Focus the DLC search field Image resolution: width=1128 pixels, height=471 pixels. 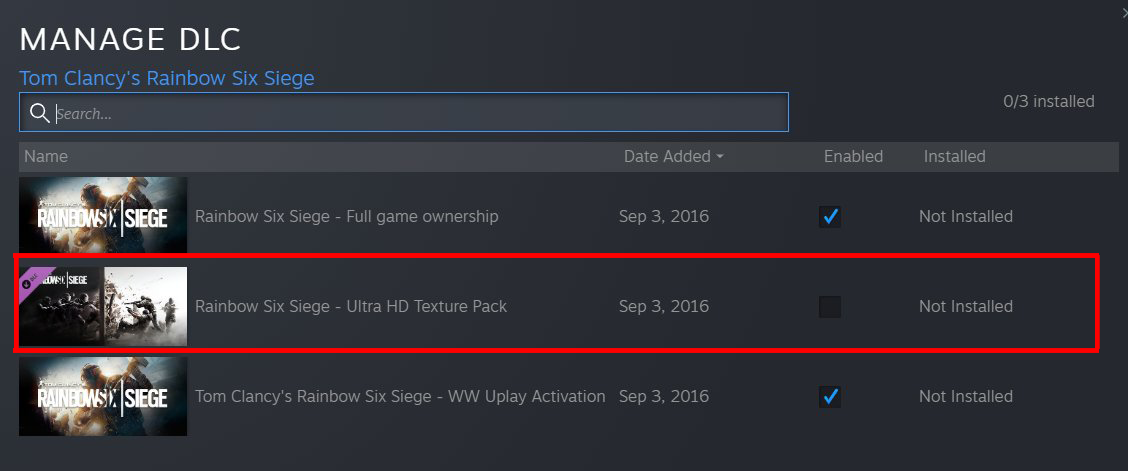(x=420, y=113)
